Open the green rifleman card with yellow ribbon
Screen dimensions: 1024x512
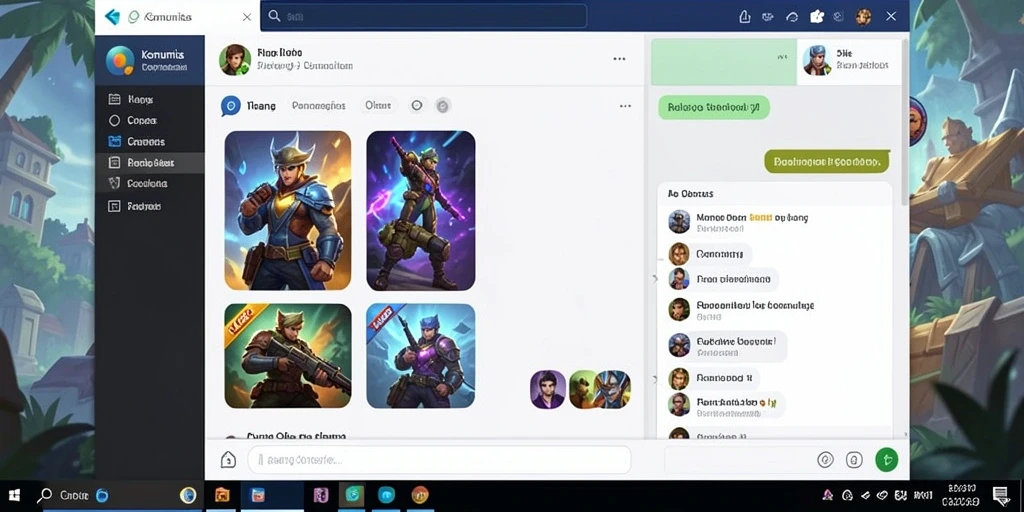click(x=288, y=356)
